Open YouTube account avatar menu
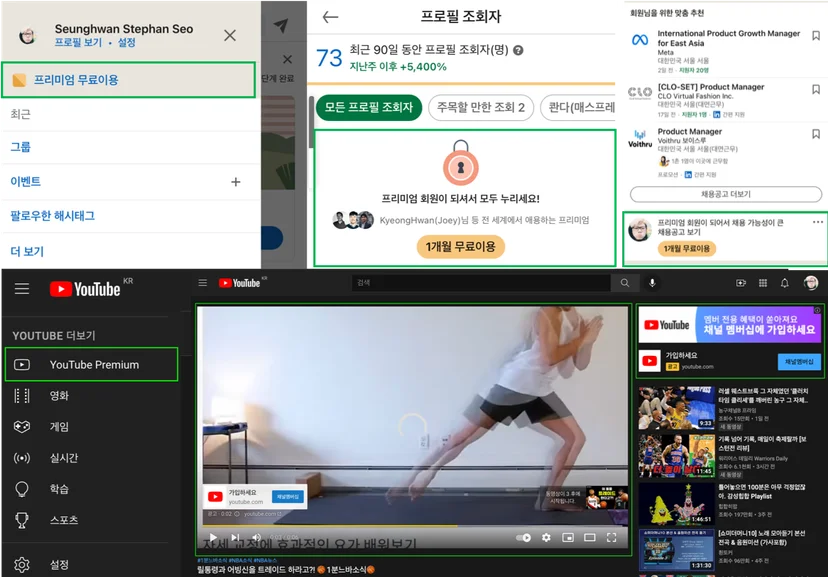The height and width of the screenshot is (577, 828). pos(811,283)
